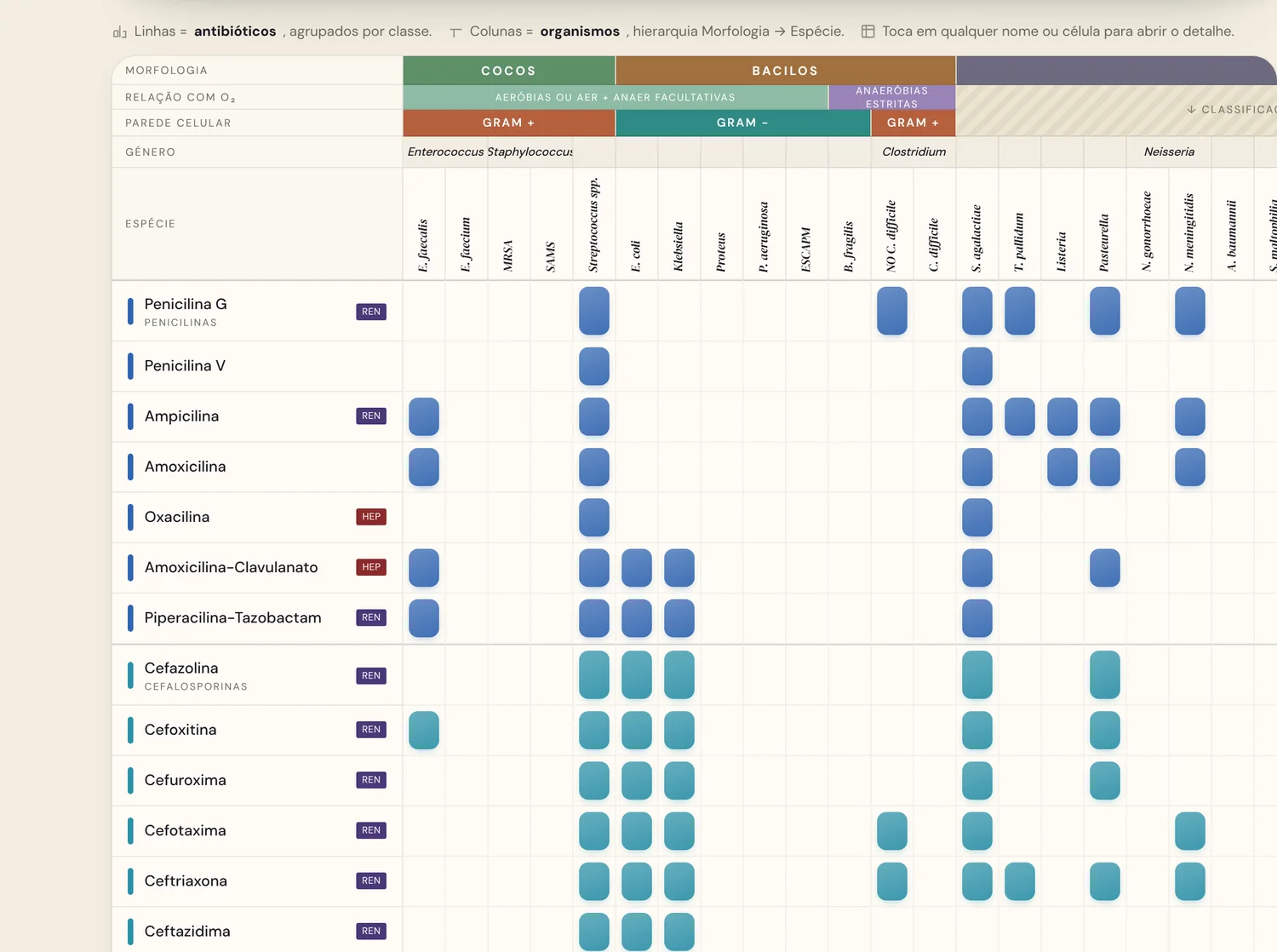
Task: Open Amoxicilina × Listeria cell
Action: coord(1062,467)
